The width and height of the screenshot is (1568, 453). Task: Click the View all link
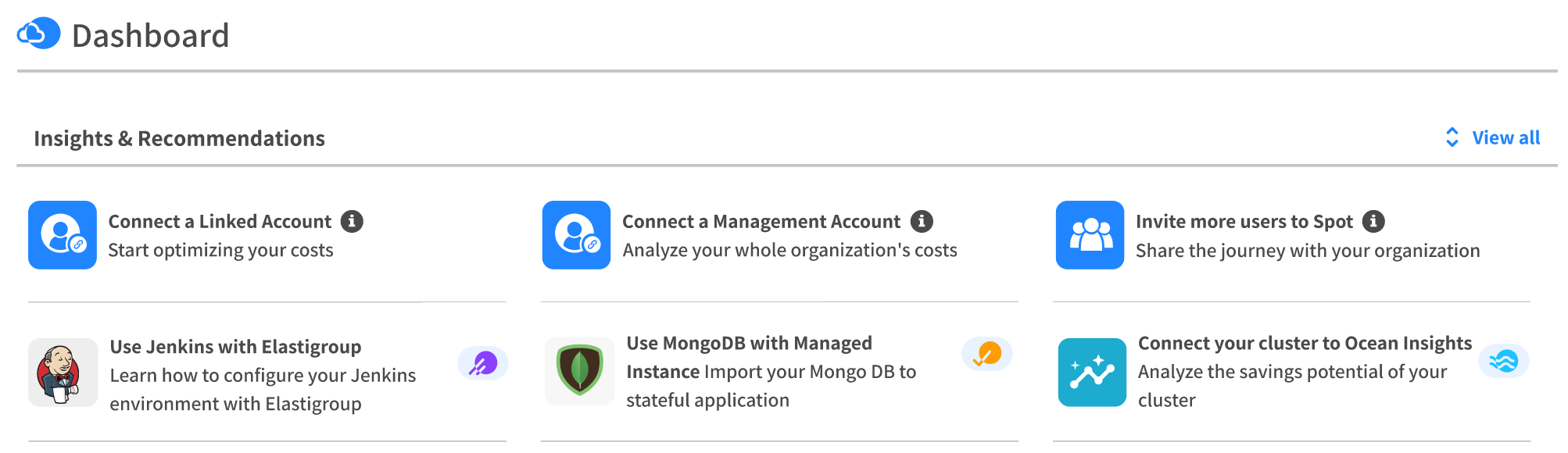pos(1505,138)
